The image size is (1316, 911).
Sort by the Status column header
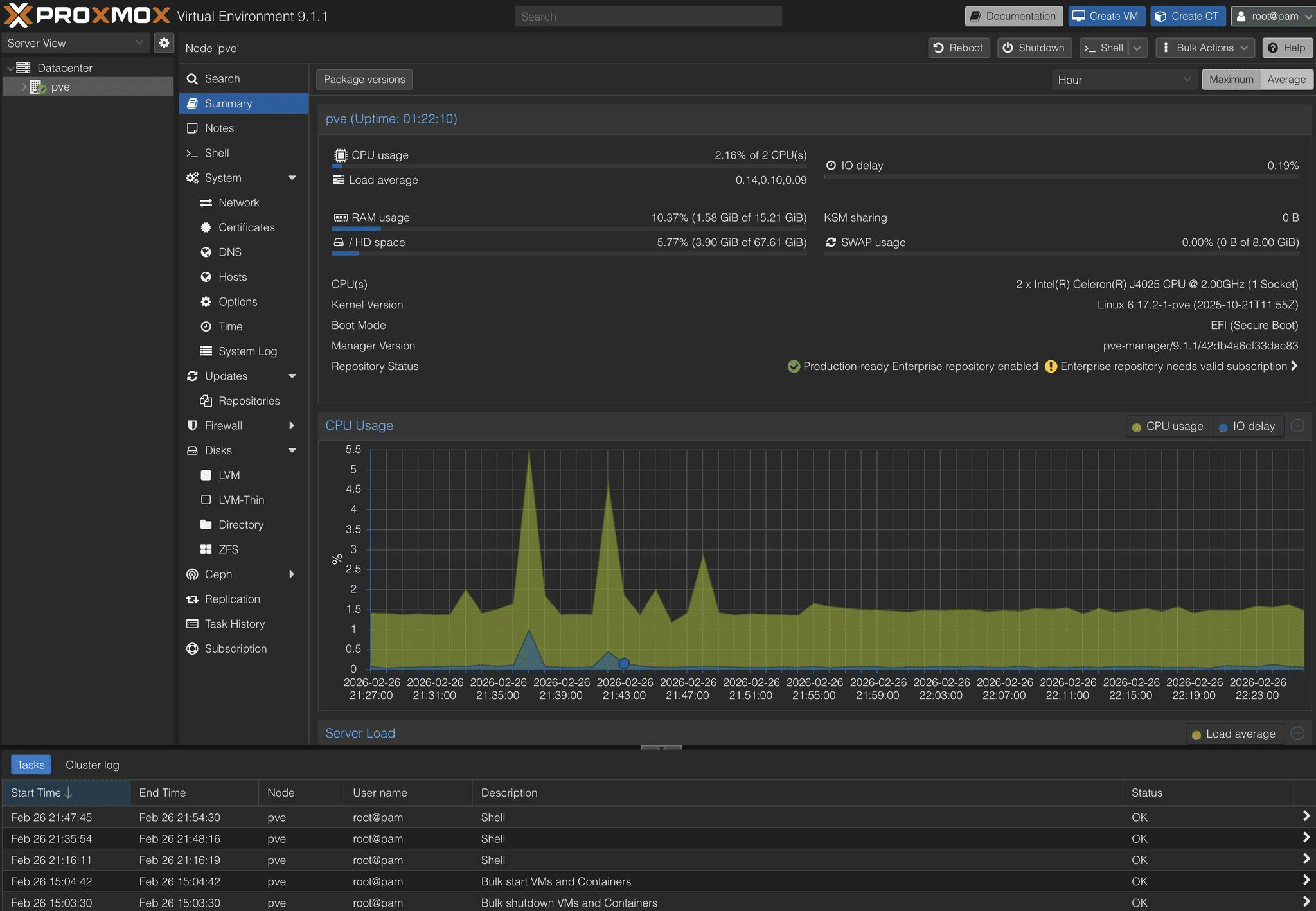click(1208, 793)
